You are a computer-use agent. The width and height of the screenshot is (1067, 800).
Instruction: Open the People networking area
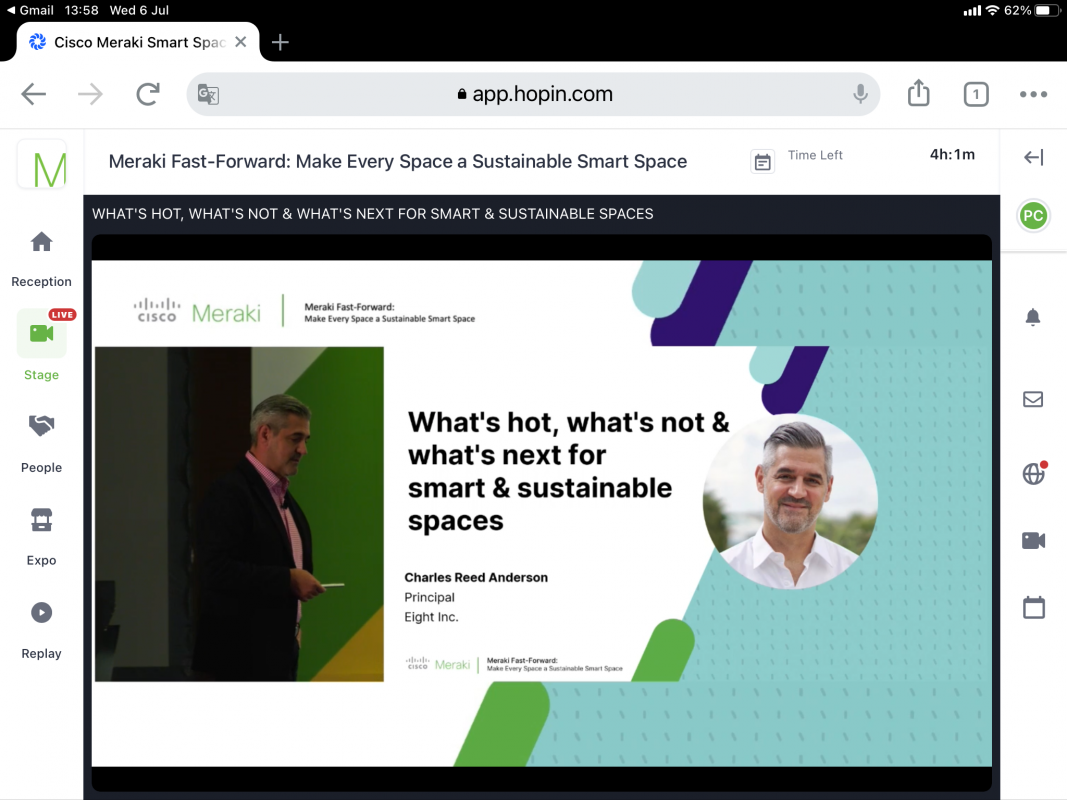coord(42,444)
